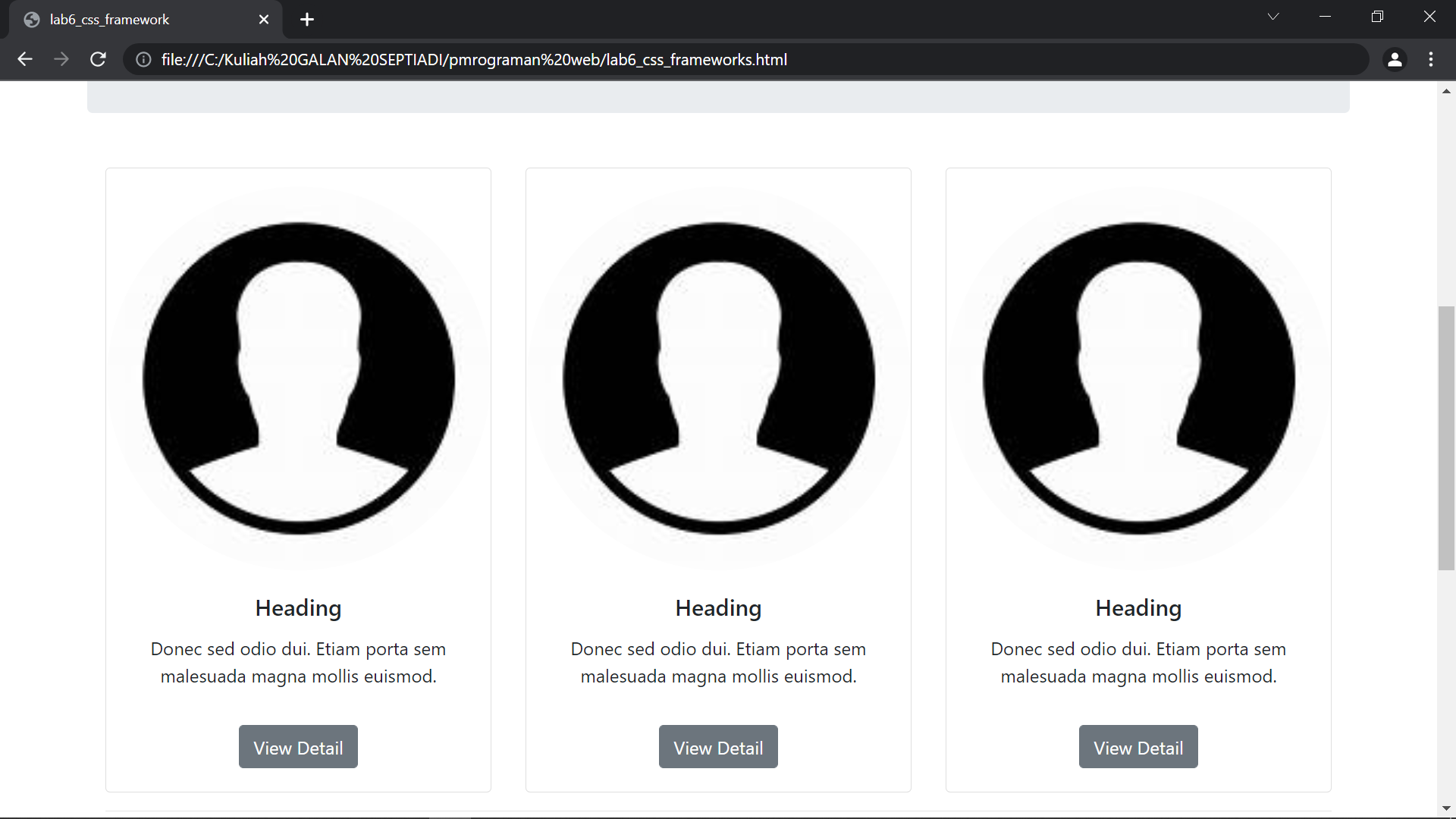The image size is (1456, 819).
Task: Click the first Heading title
Action: point(297,607)
